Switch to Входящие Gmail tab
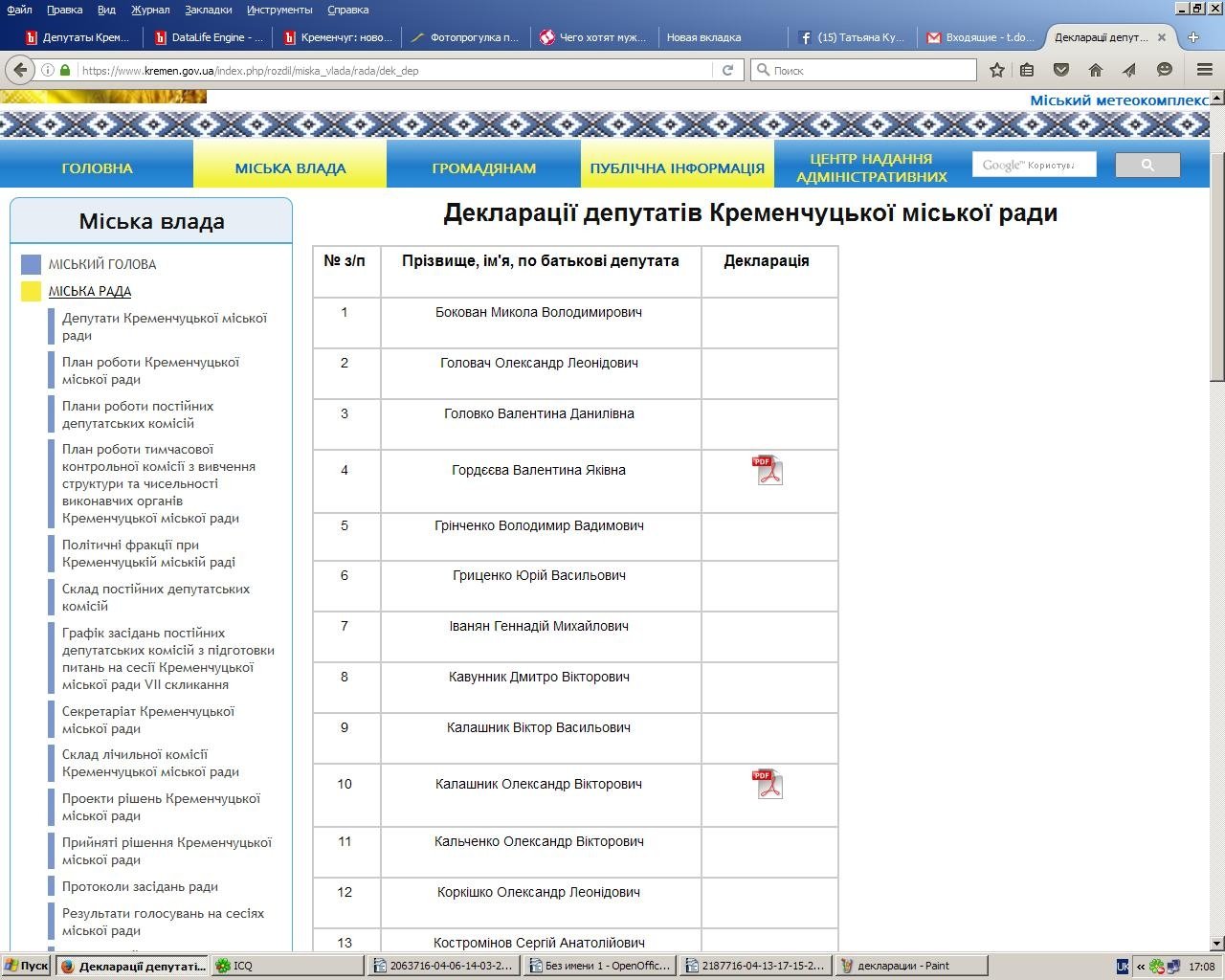Viewport: 1225px width, 980px height. point(983,37)
